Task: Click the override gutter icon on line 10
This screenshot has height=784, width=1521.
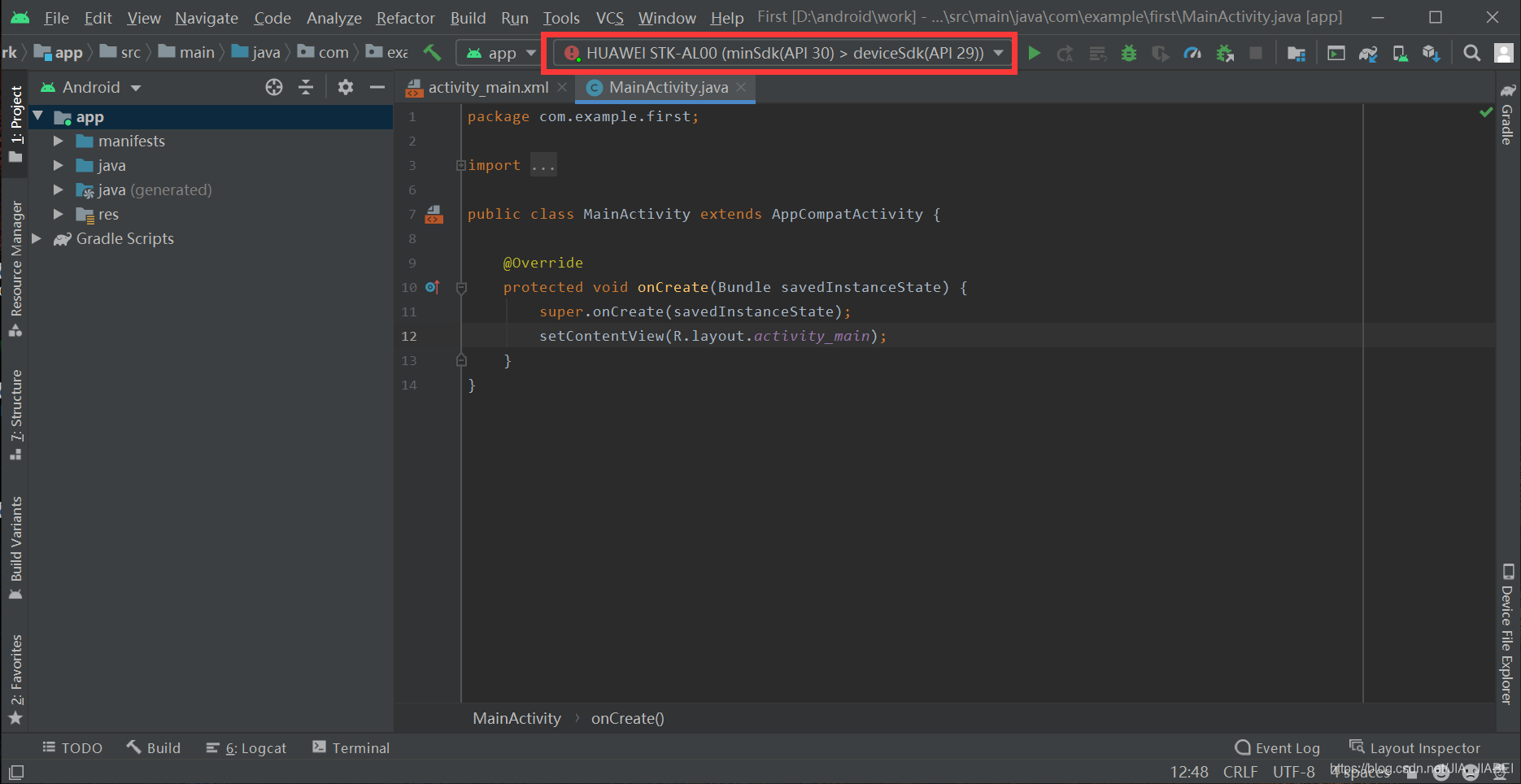Action: tap(433, 287)
